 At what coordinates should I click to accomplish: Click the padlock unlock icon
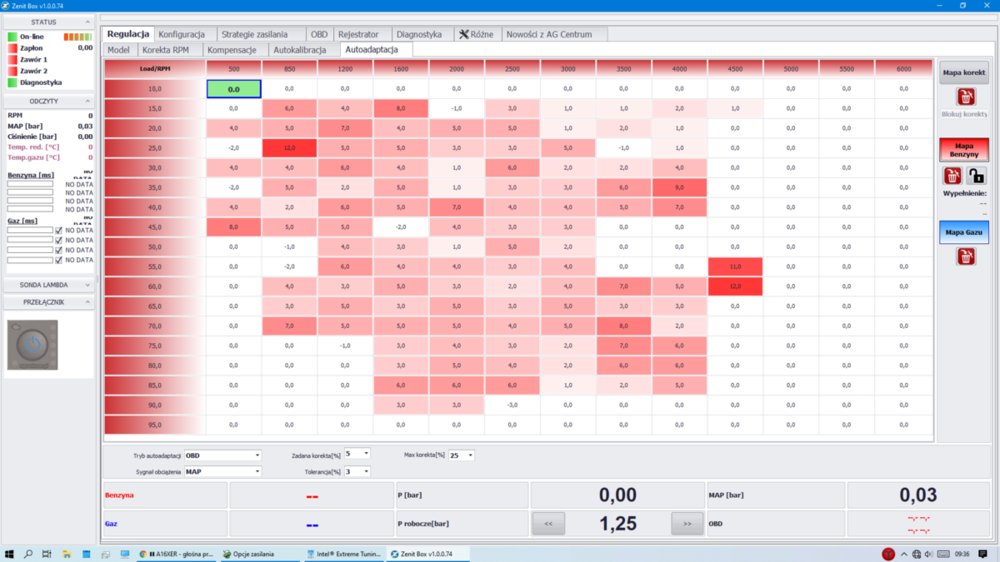[976, 176]
